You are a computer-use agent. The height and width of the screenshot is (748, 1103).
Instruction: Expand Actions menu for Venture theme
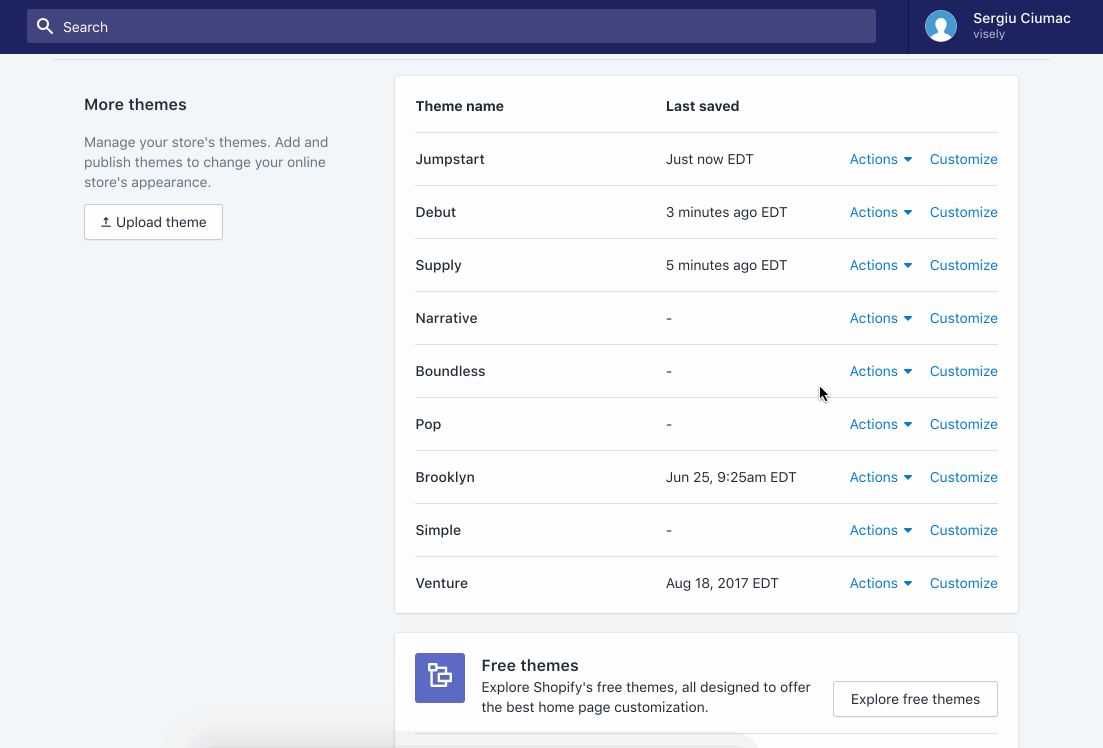pyautogui.click(x=880, y=583)
